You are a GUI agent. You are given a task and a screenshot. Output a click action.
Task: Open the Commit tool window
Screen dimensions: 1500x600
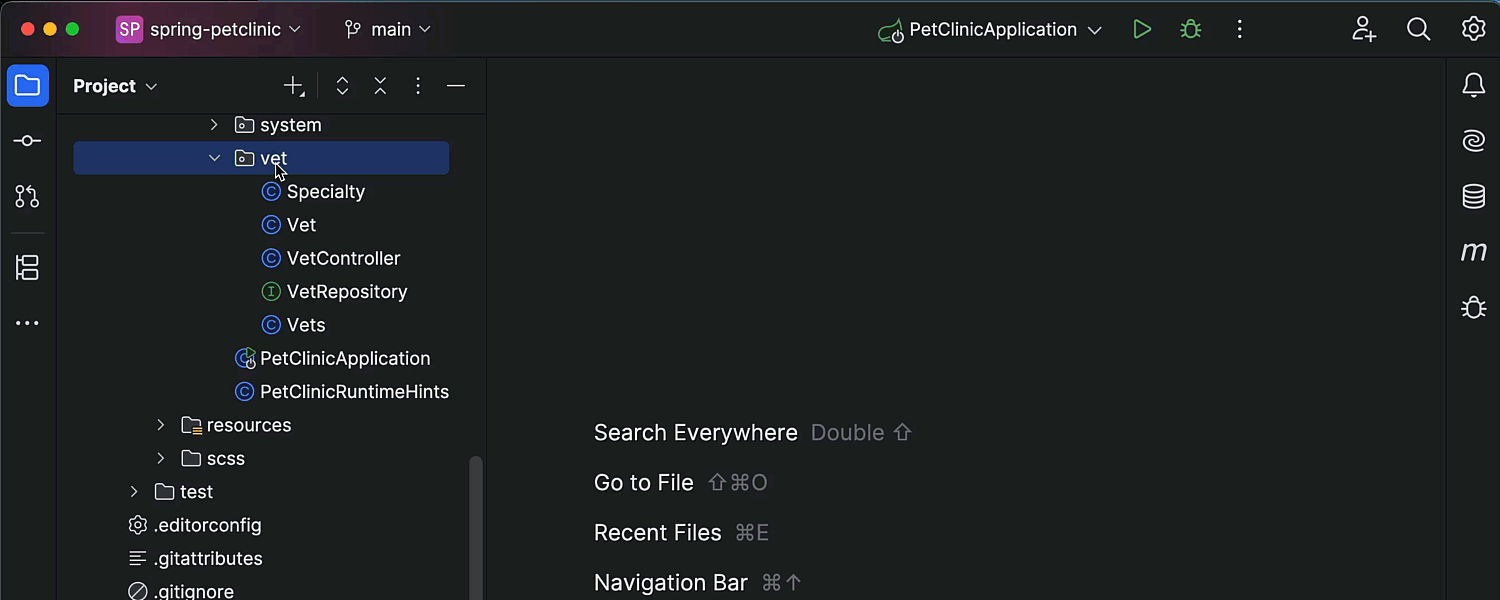click(27, 140)
